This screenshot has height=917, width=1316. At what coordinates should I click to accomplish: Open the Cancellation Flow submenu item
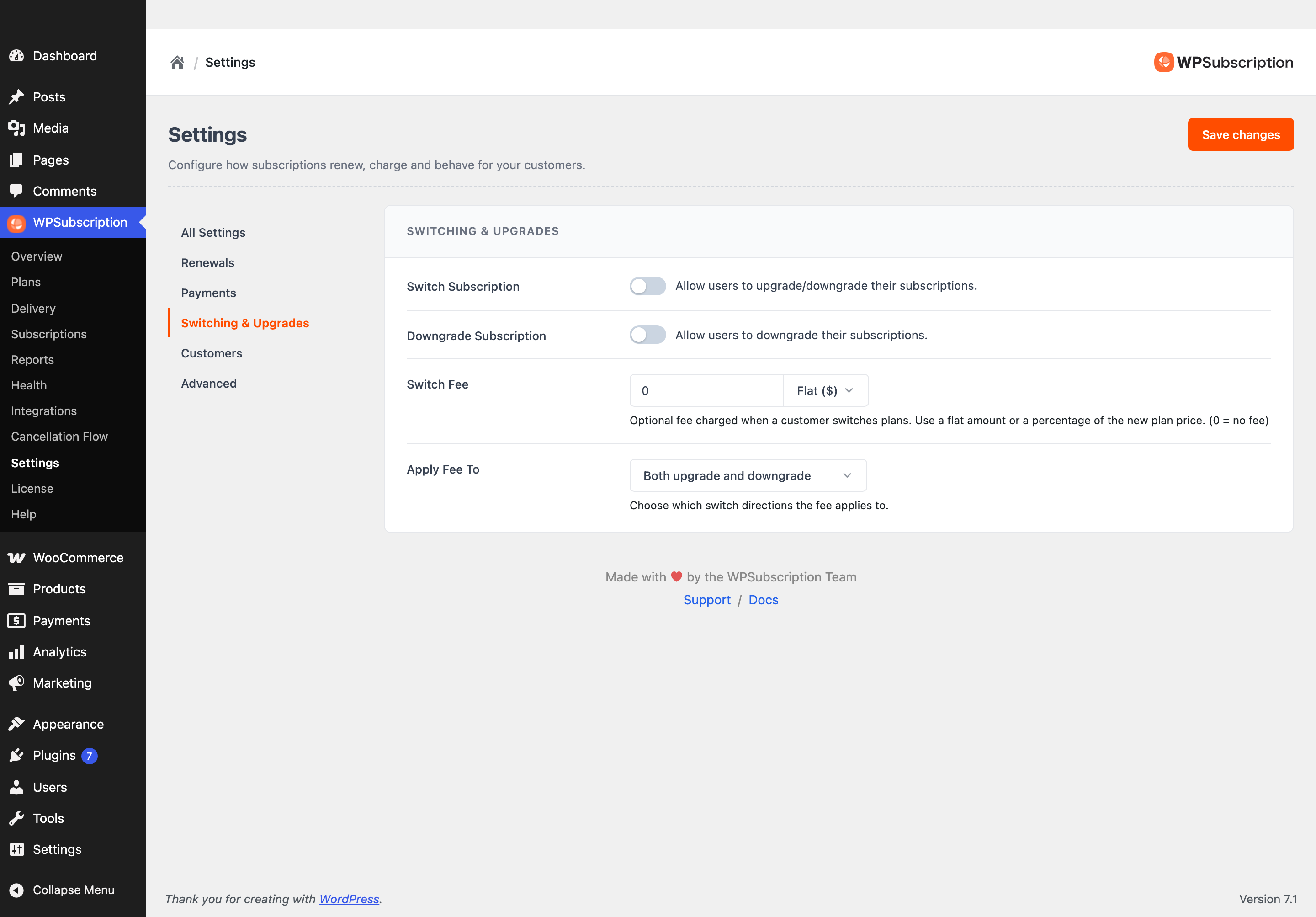click(59, 437)
